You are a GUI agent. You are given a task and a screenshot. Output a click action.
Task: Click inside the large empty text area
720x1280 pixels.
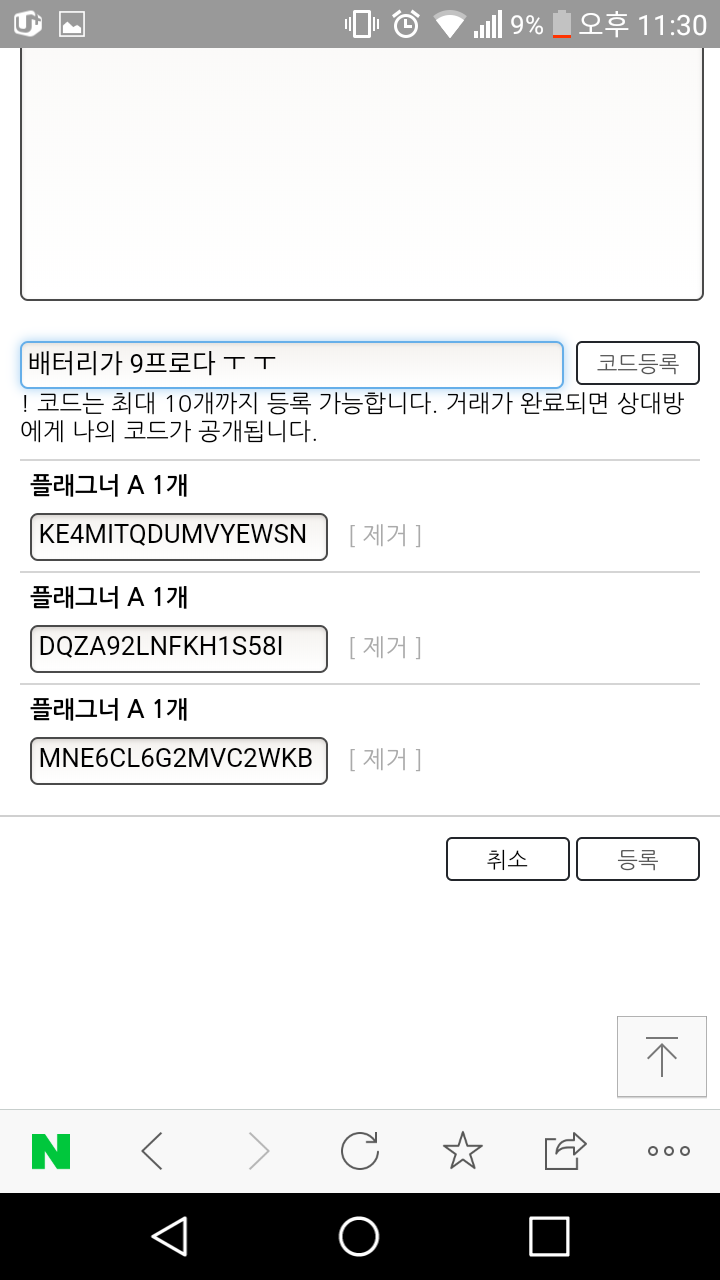click(x=362, y=174)
